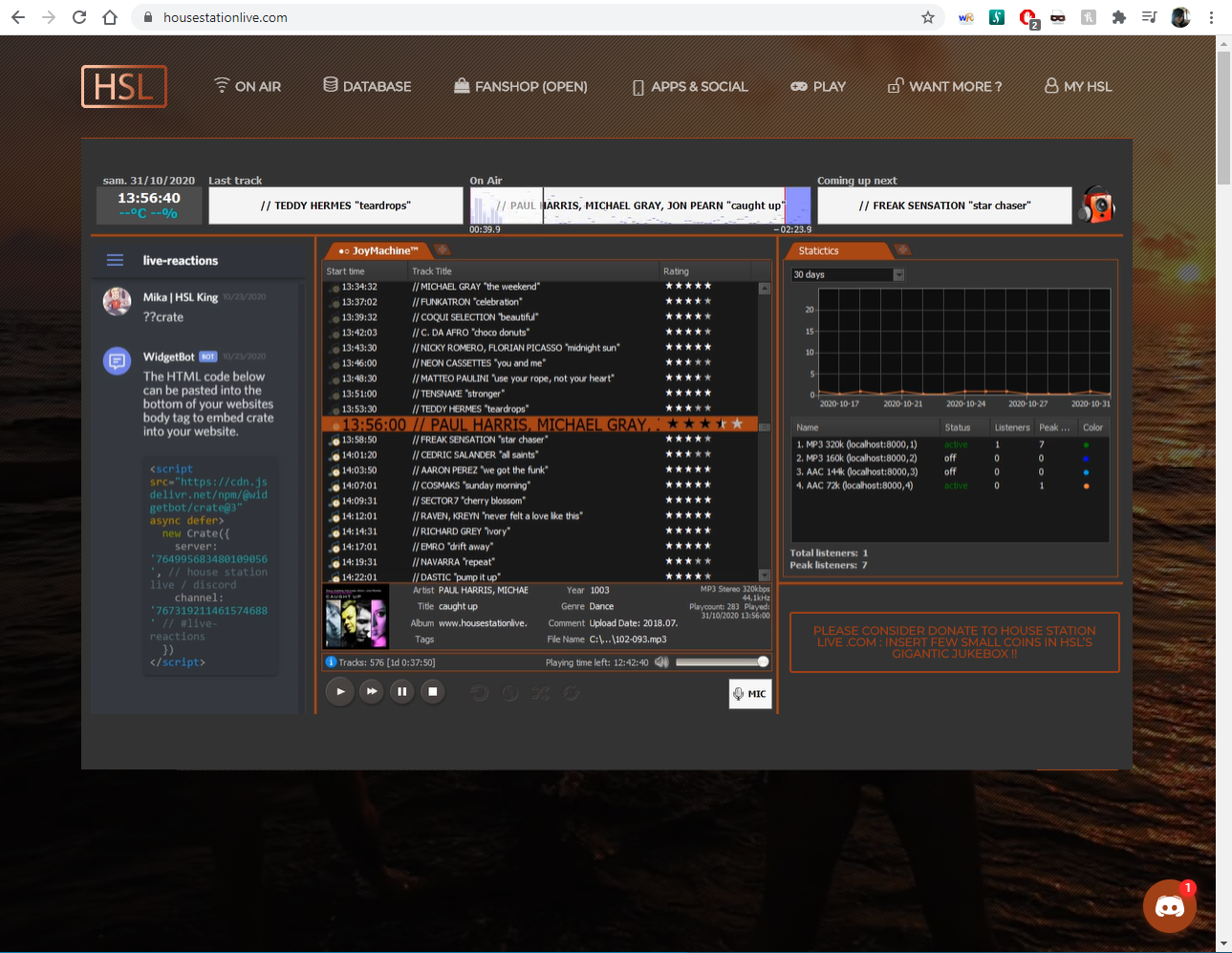Open the FANSHOP (OPEN) menu
The height and width of the screenshot is (953, 1232).
point(521,86)
